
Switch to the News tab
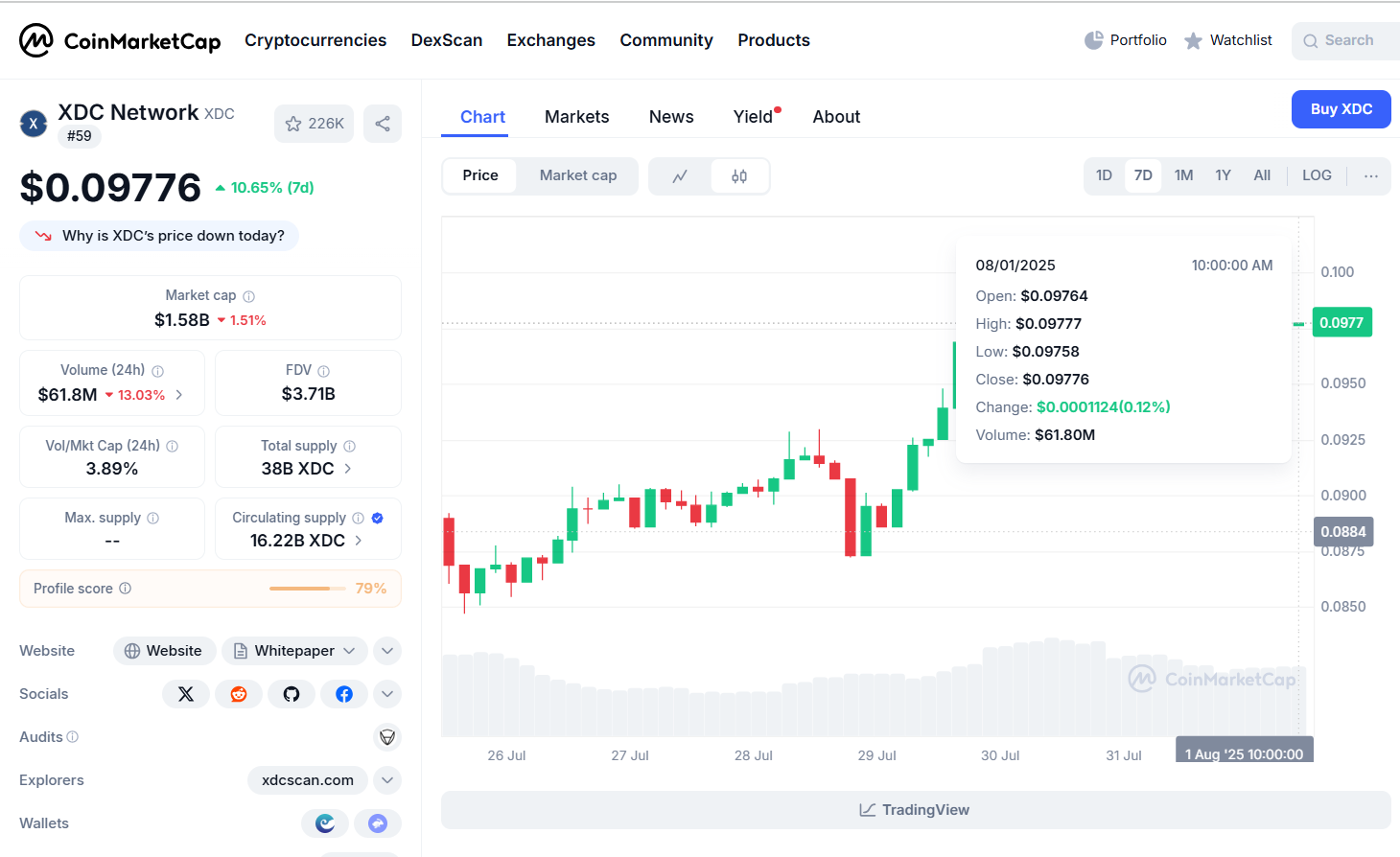coord(671,117)
